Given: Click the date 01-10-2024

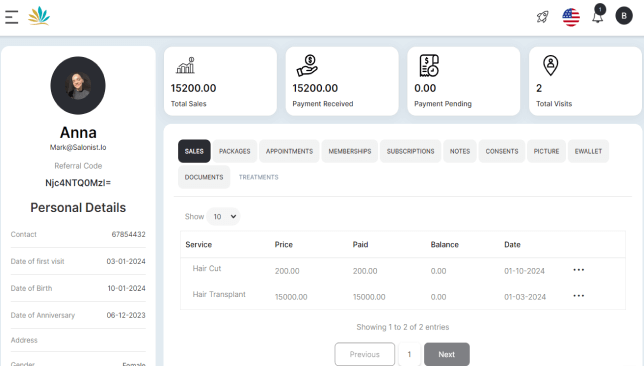Looking at the screenshot, I should tap(524, 271).
